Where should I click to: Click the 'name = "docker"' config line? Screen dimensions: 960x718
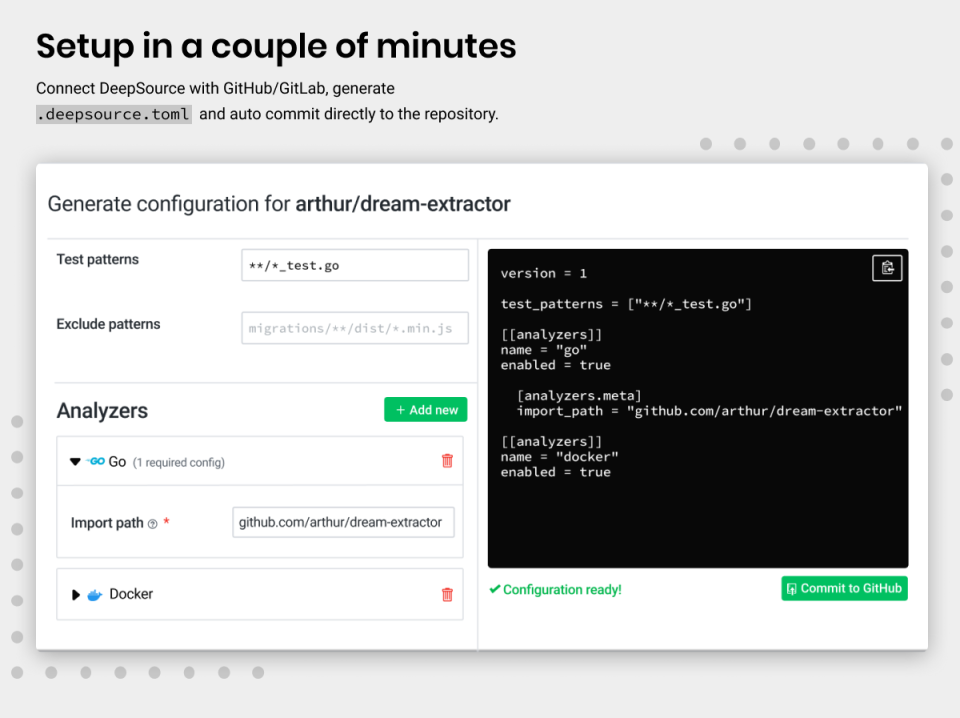(x=560, y=457)
